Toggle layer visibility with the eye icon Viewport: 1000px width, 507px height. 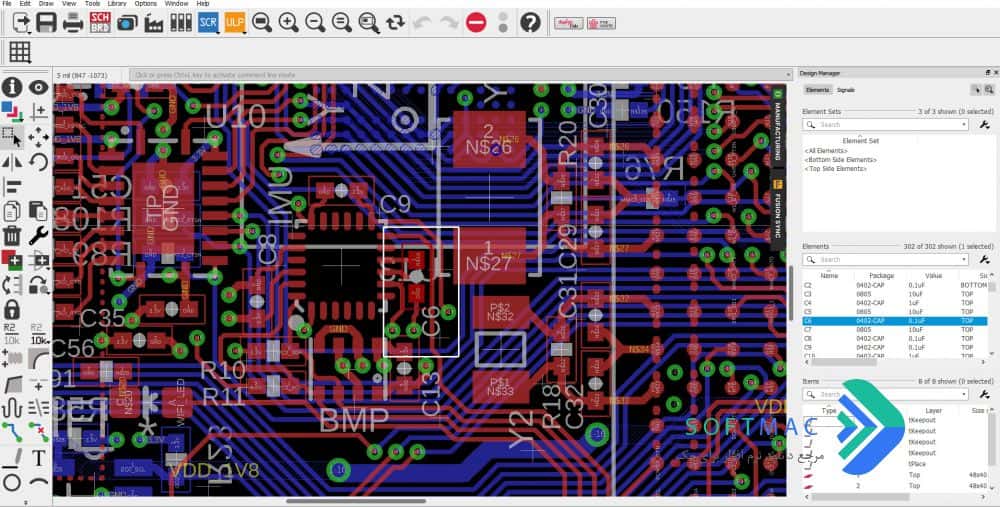click(38, 87)
